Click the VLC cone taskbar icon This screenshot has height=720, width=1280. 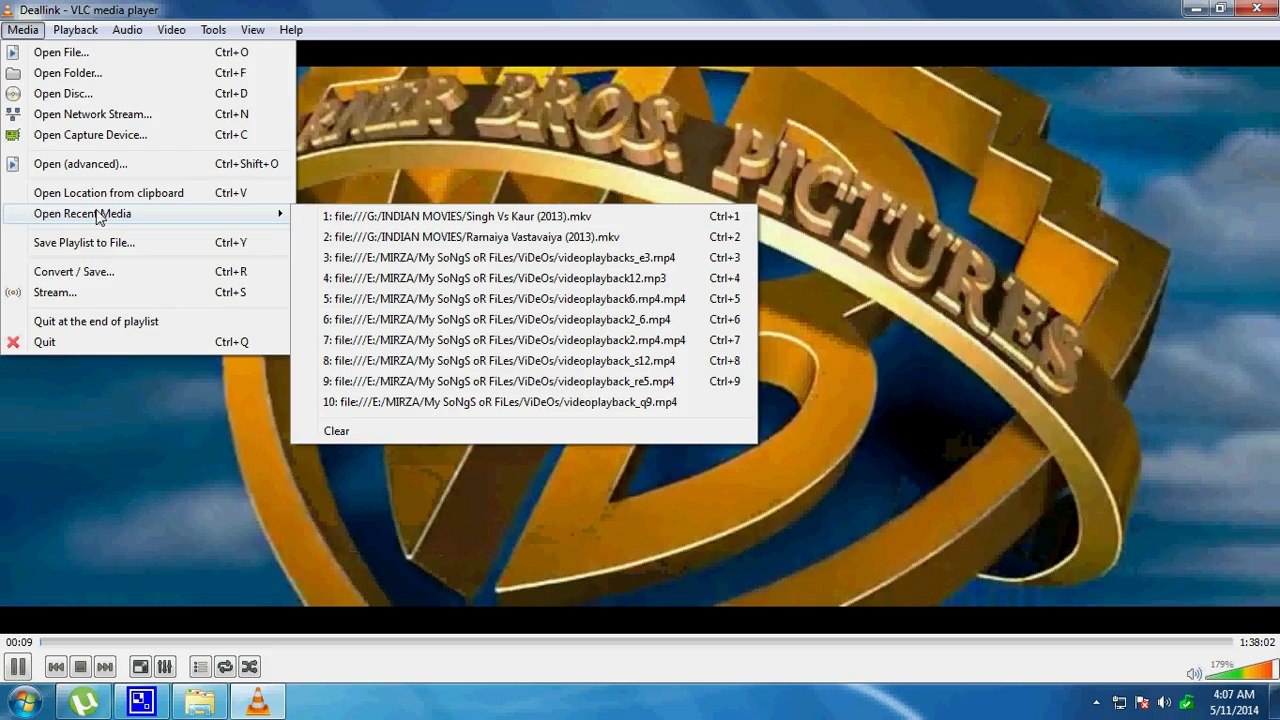(x=257, y=702)
